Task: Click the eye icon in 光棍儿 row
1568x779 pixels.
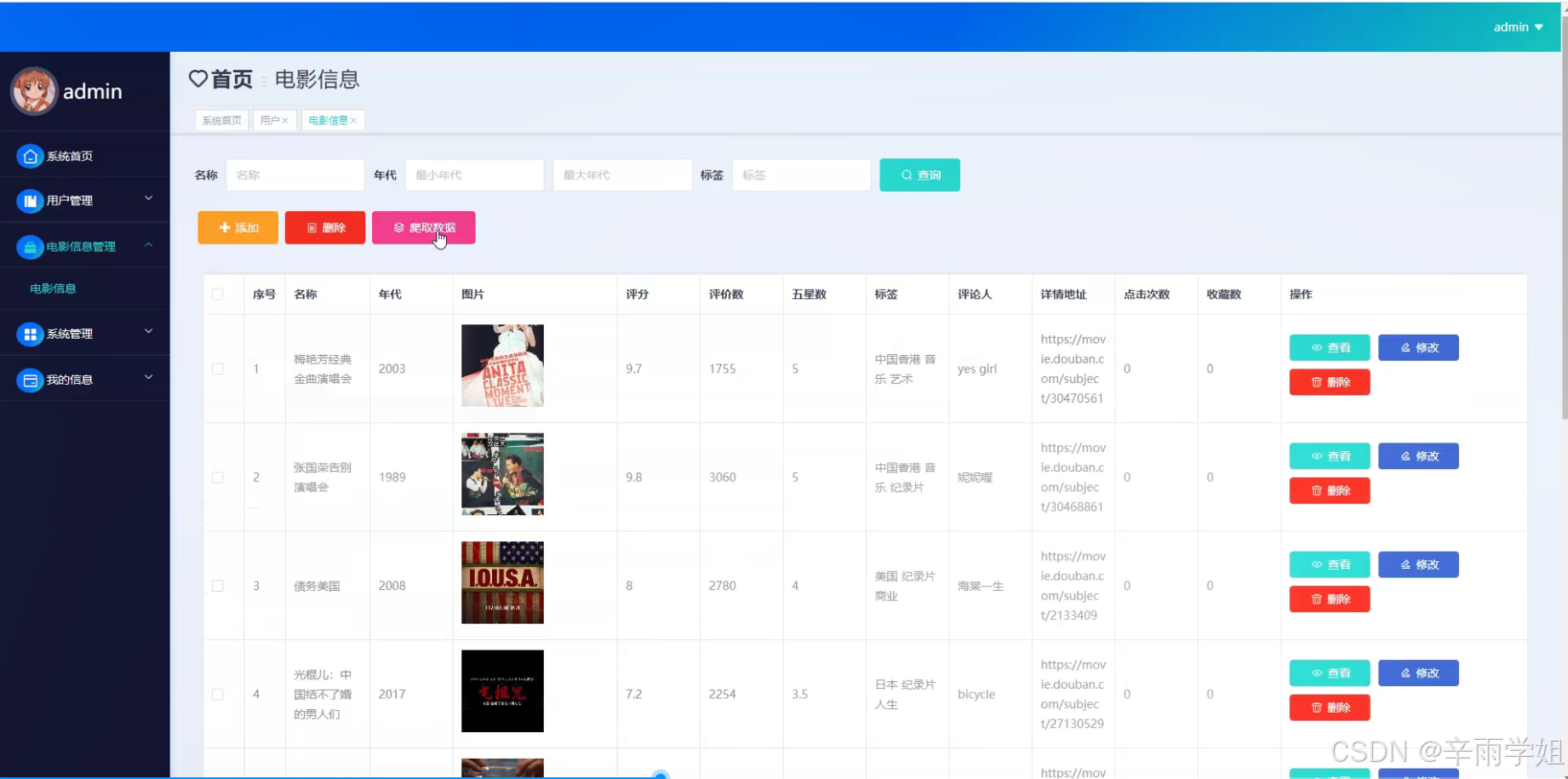Action: (1317, 673)
